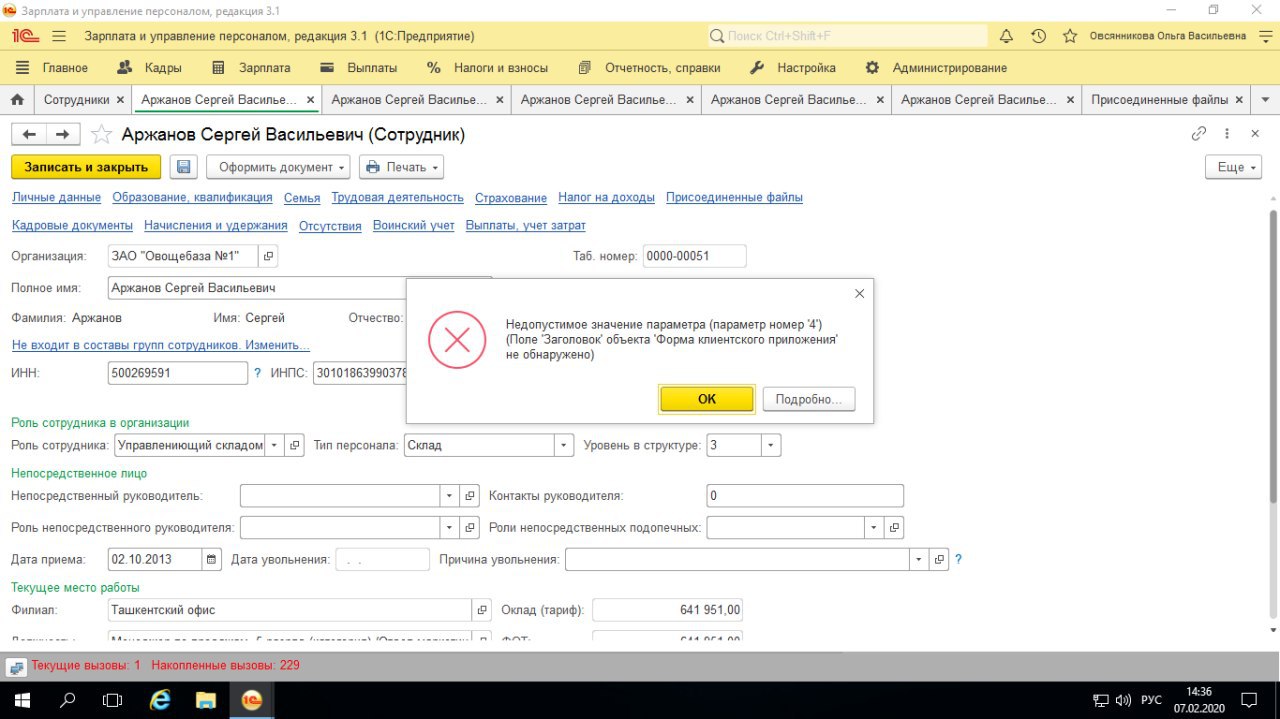Open Windows search on taskbar

(x=68, y=700)
